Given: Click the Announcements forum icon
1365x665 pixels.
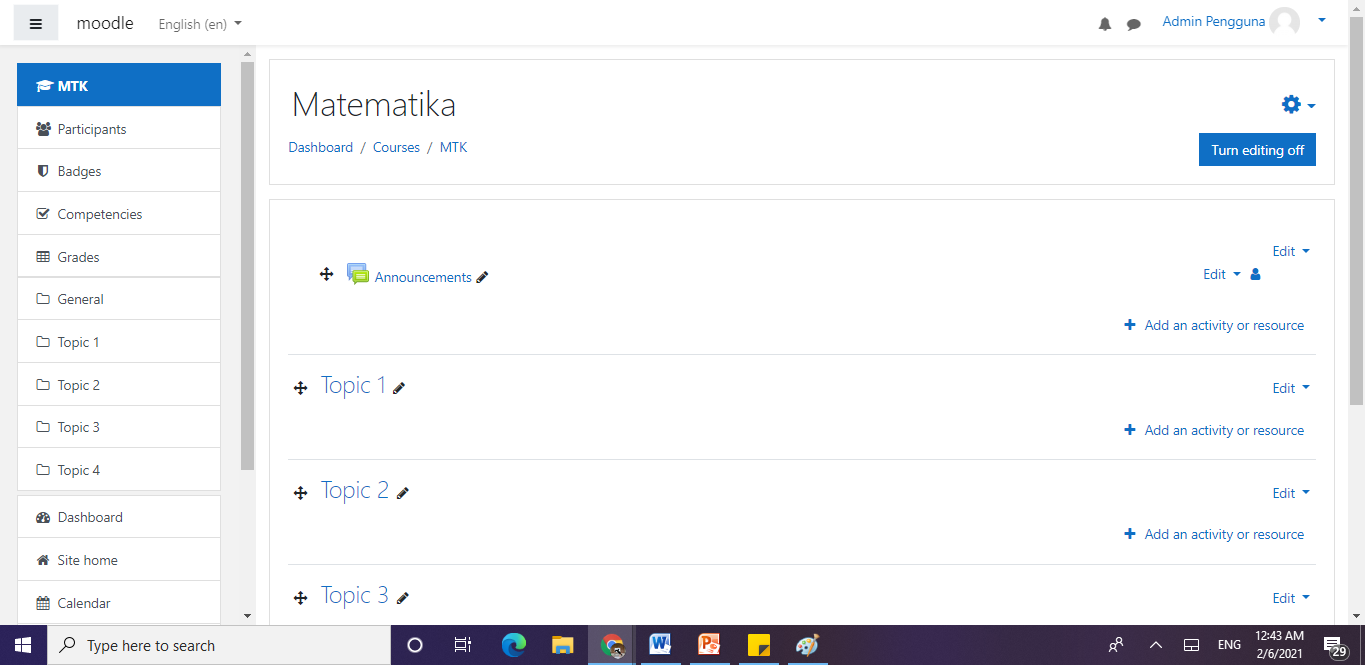Looking at the screenshot, I should point(358,274).
